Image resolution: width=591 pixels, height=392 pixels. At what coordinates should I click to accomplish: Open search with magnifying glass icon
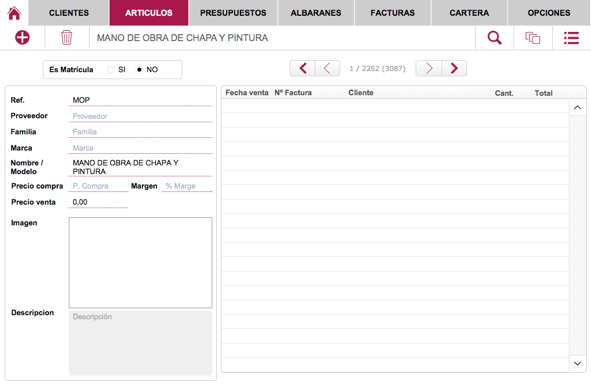495,38
